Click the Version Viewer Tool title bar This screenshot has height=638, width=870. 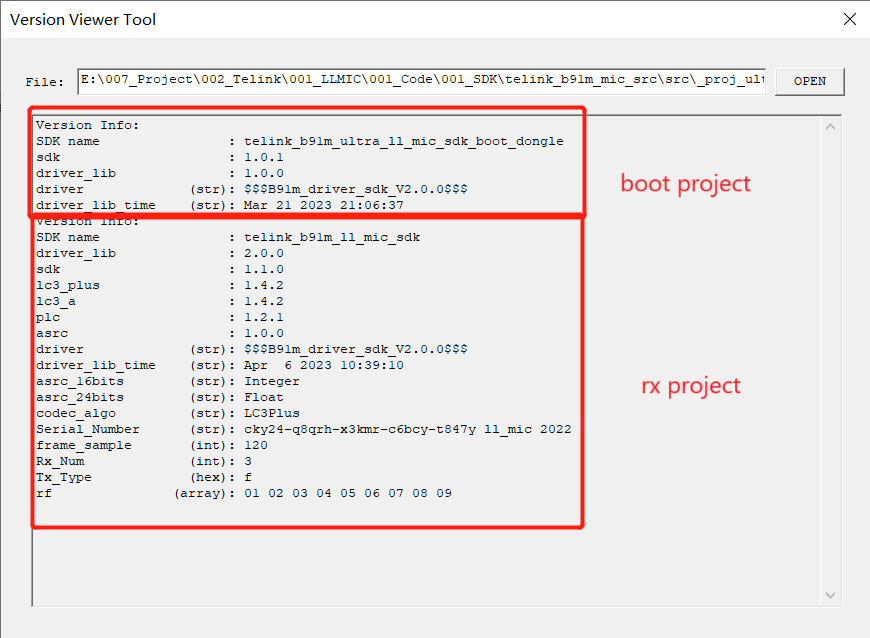coord(400,19)
